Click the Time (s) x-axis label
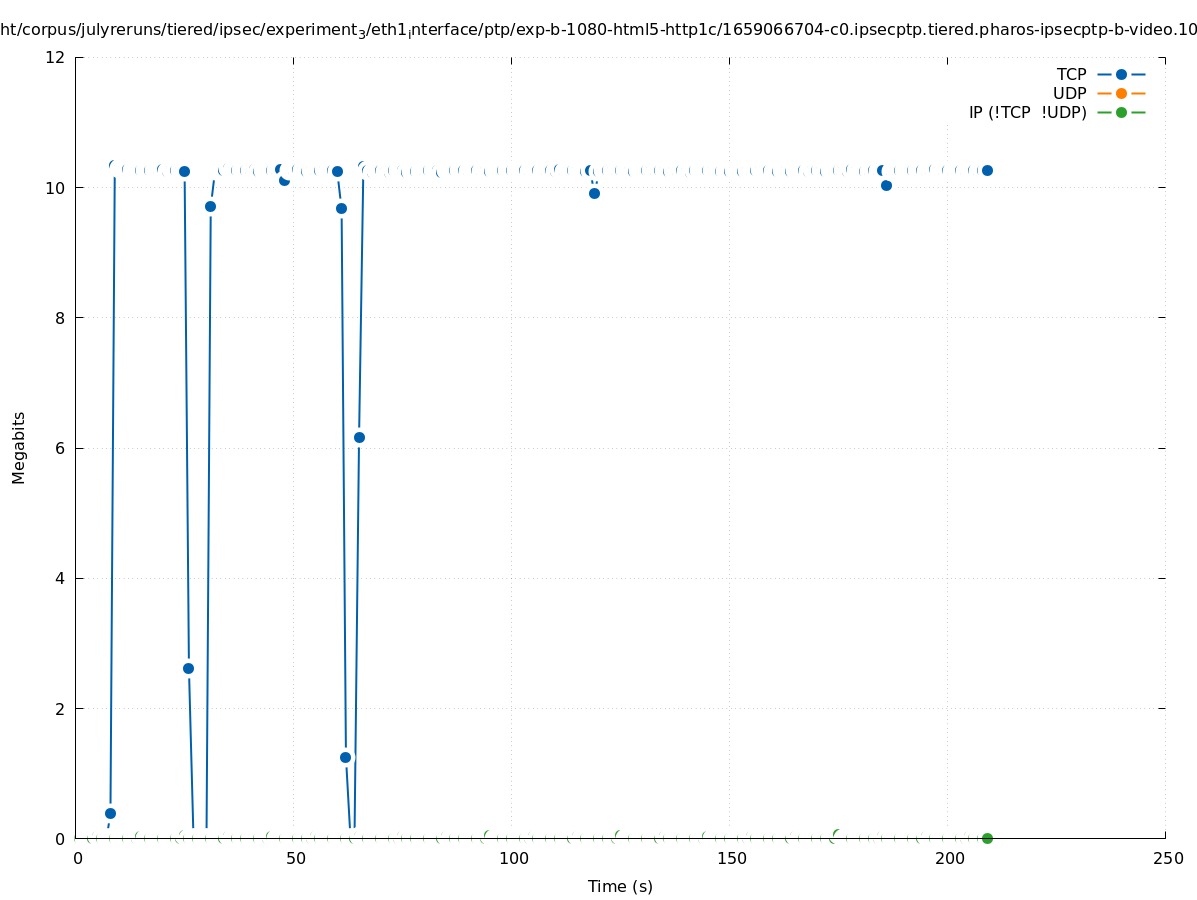This screenshot has height=900, width=1197. [x=620, y=886]
